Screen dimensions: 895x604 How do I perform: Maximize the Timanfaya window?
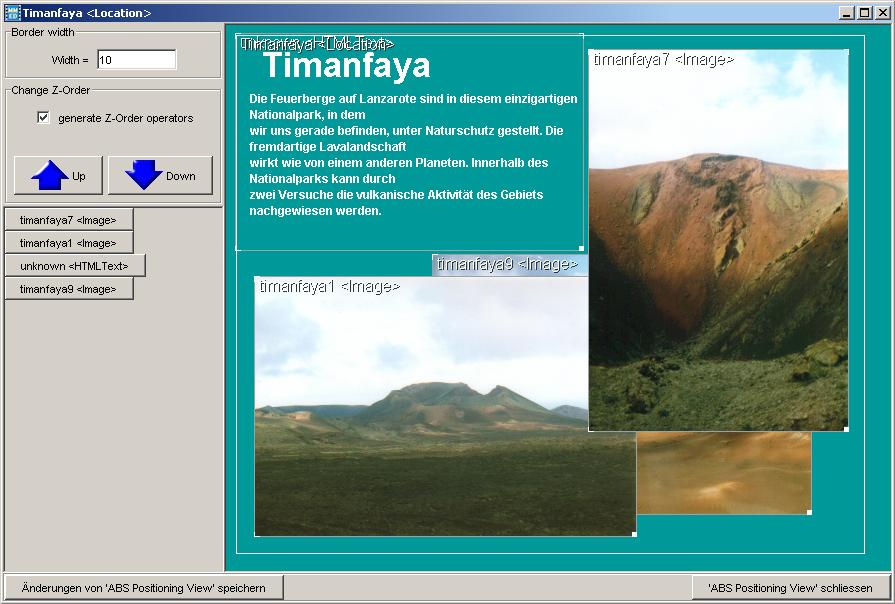tap(865, 13)
